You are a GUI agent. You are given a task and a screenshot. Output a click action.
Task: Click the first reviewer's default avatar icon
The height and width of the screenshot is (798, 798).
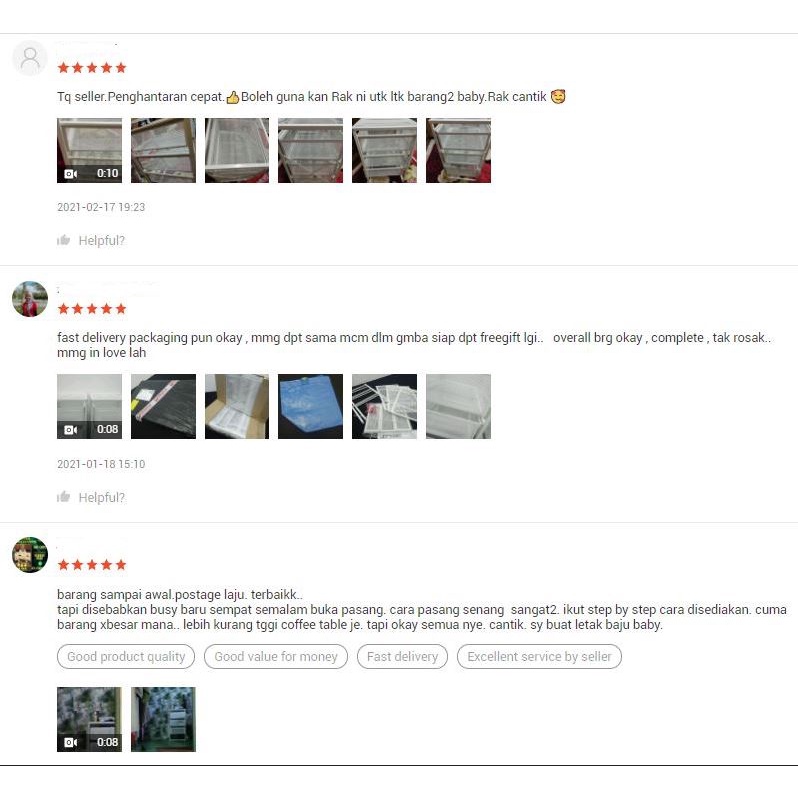pyautogui.click(x=30, y=58)
